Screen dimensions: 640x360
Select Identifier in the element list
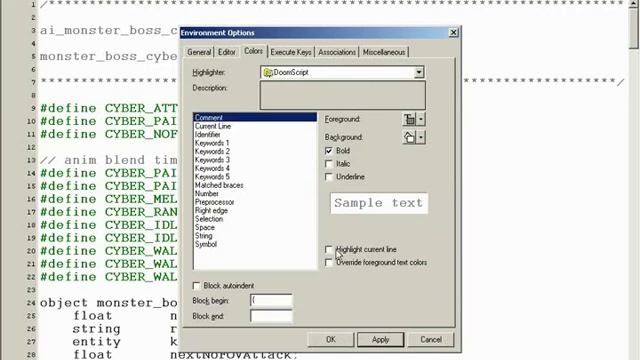pos(255,134)
